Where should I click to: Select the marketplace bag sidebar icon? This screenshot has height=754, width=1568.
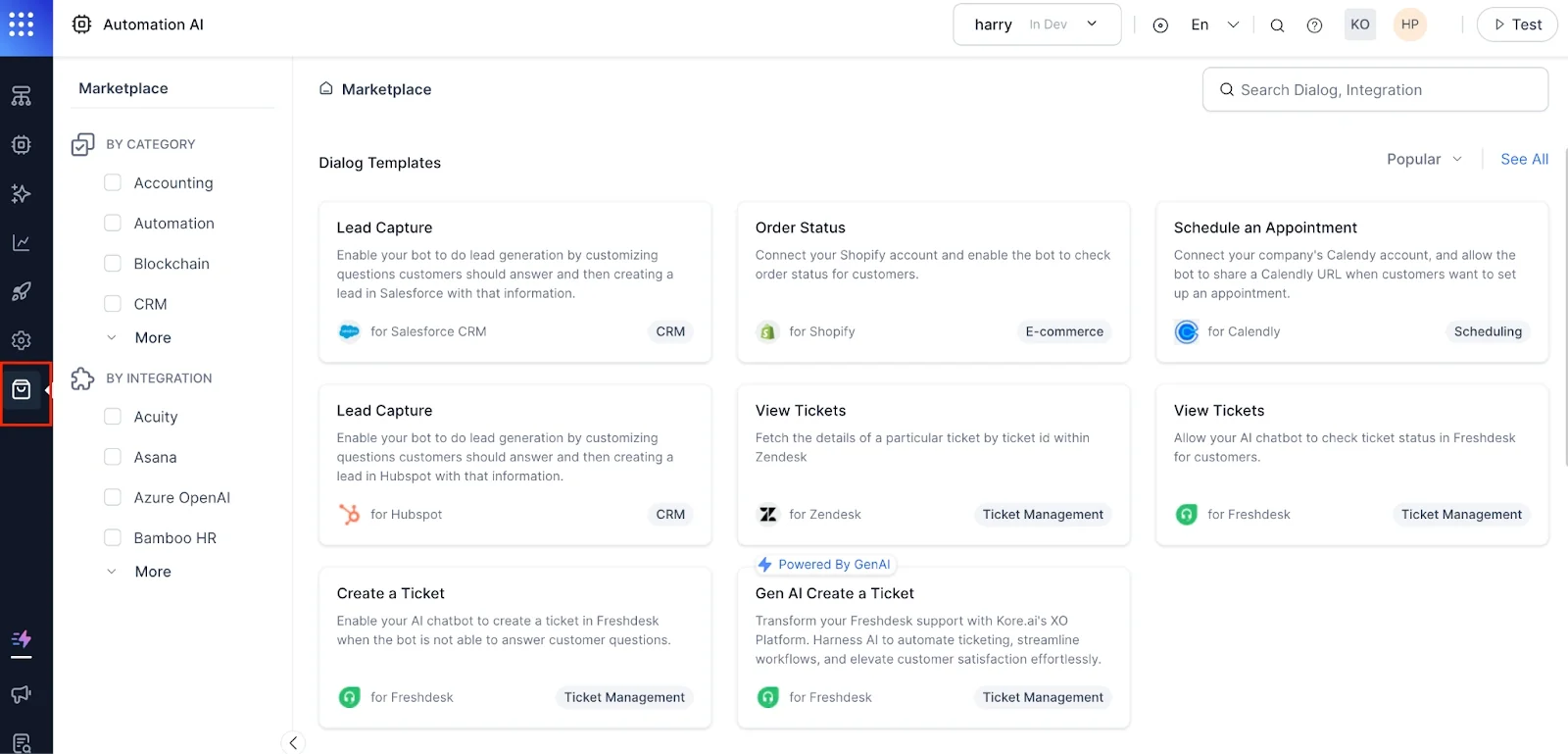[x=22, y=390]
